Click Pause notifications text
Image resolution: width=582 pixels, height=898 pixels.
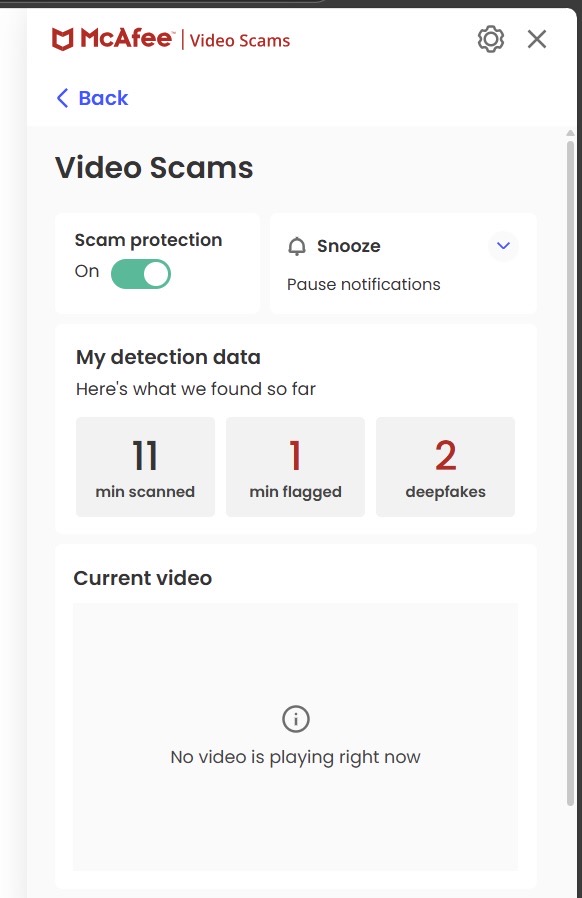click(363, 284)
